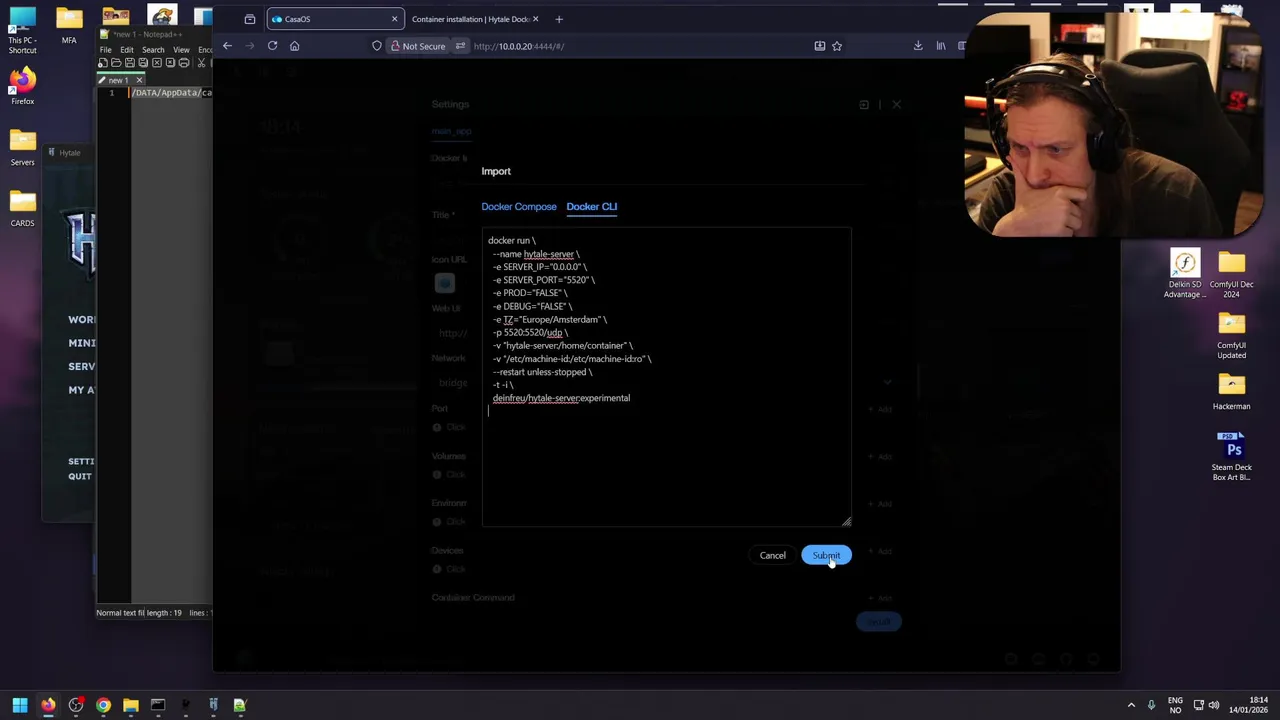
Task: Switch to the CasaOS browser tab
Action: point(335,19)
